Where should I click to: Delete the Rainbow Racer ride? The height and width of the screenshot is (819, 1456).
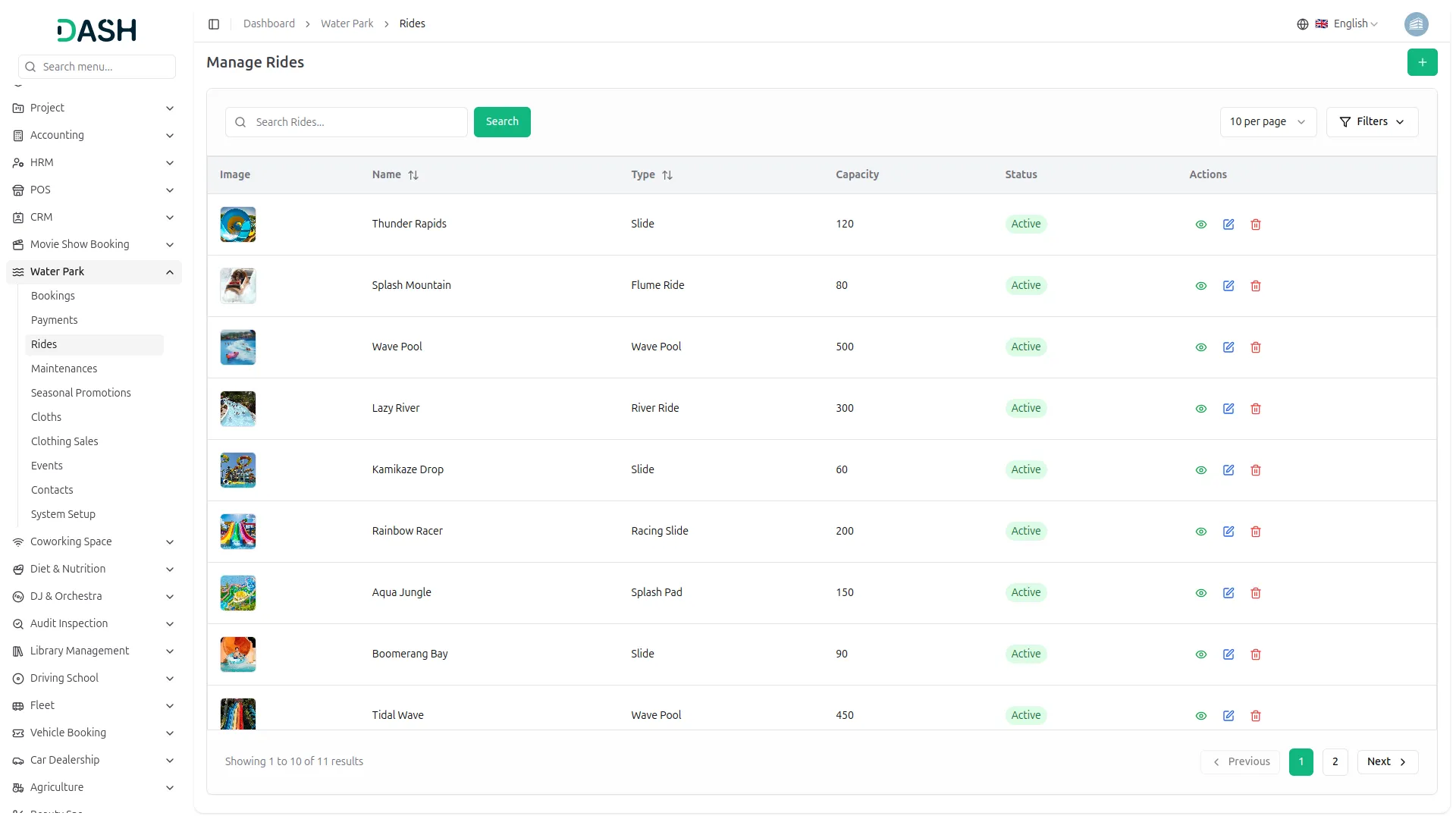point(1256,532)
